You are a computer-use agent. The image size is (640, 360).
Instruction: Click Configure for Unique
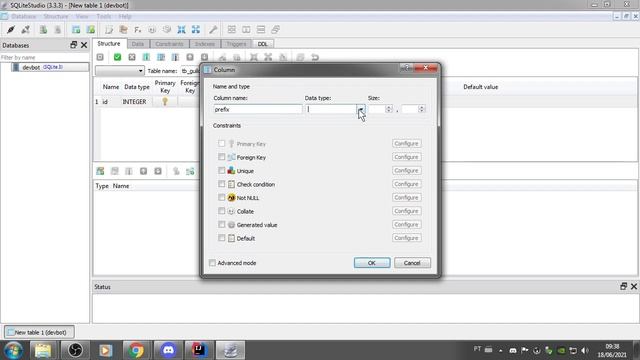click(407, 170)
